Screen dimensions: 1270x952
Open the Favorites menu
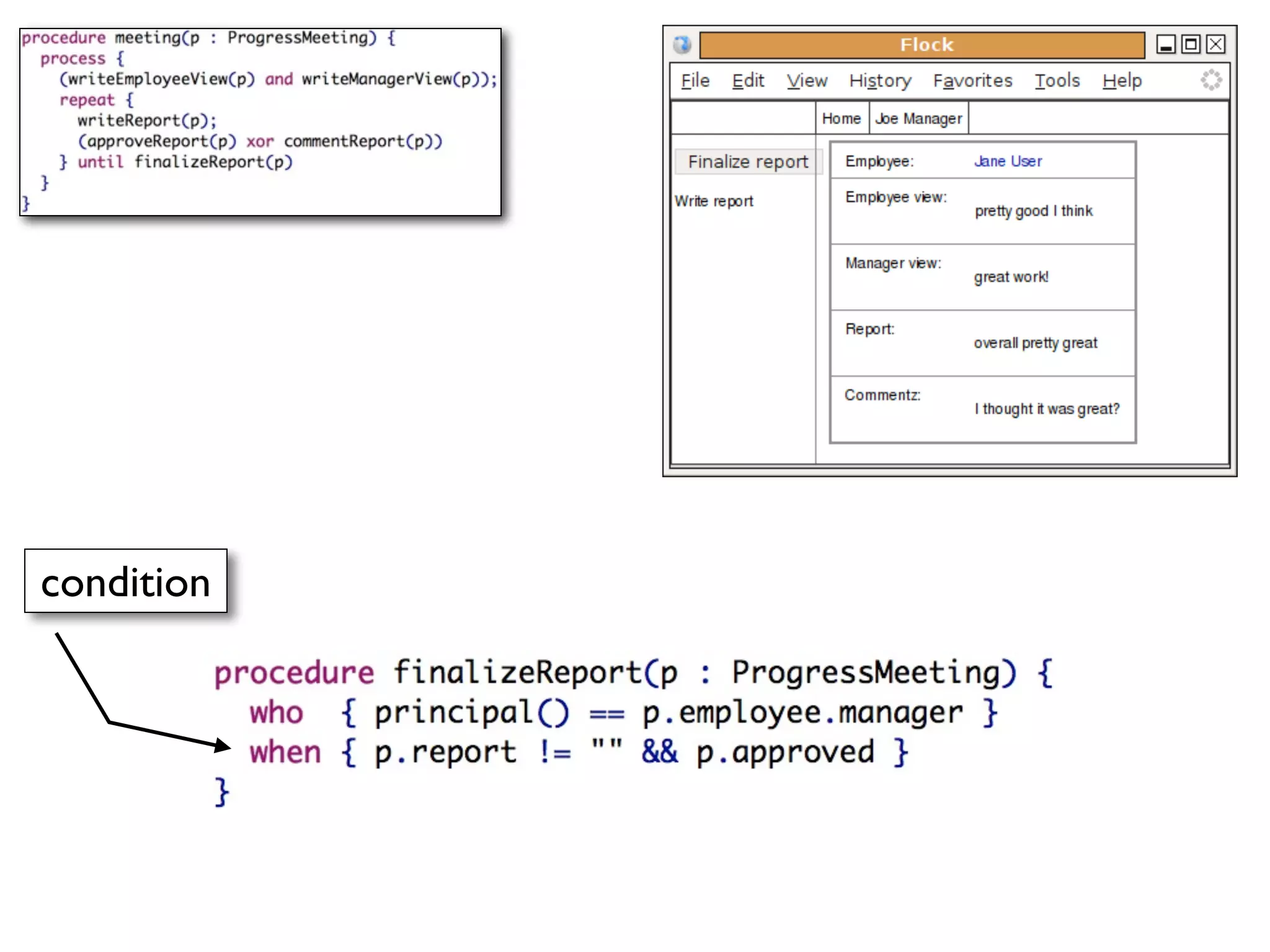[x=972, y=81]
